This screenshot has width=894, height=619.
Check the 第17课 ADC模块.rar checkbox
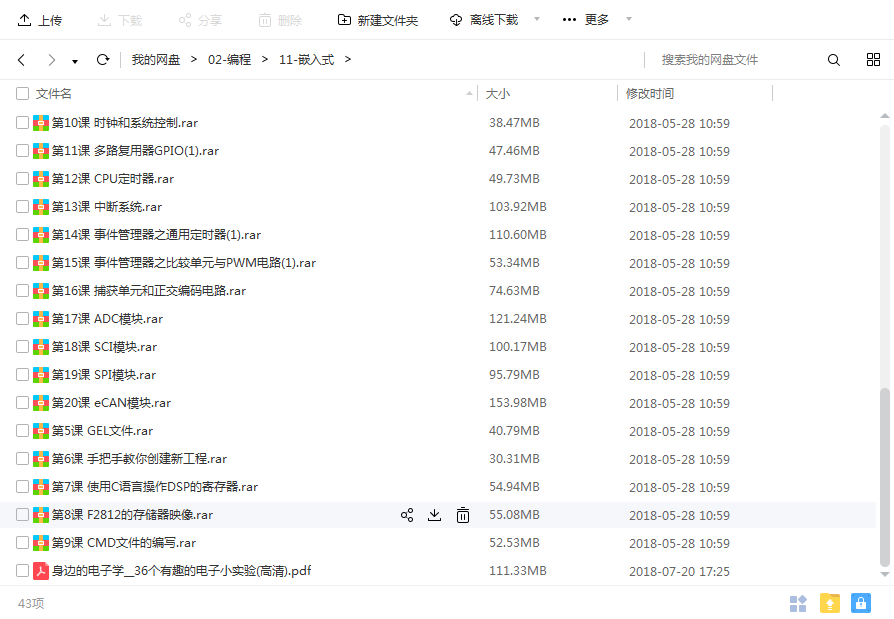coord(22,319)
